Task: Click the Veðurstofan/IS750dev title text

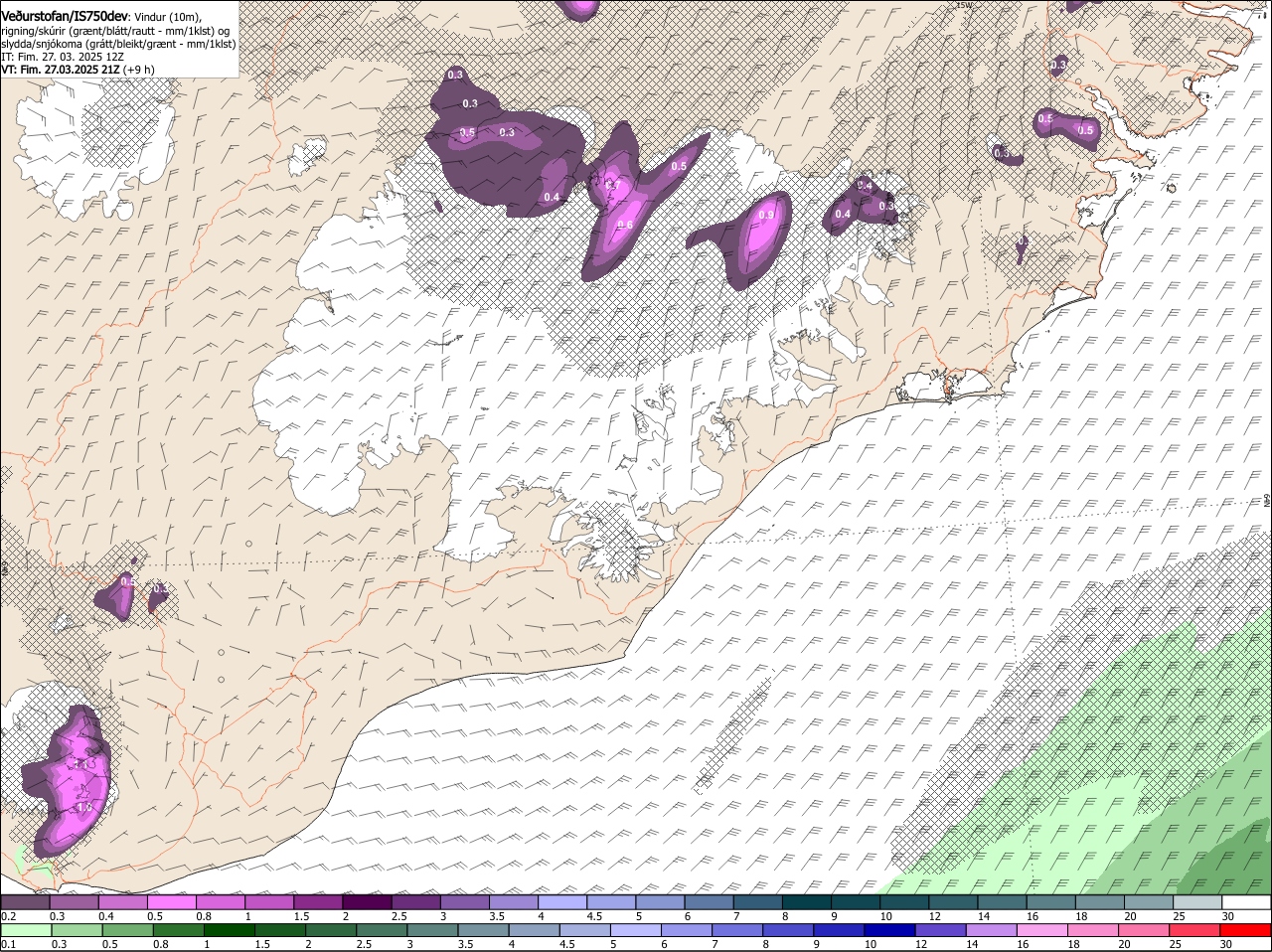Action: point(65,15)
